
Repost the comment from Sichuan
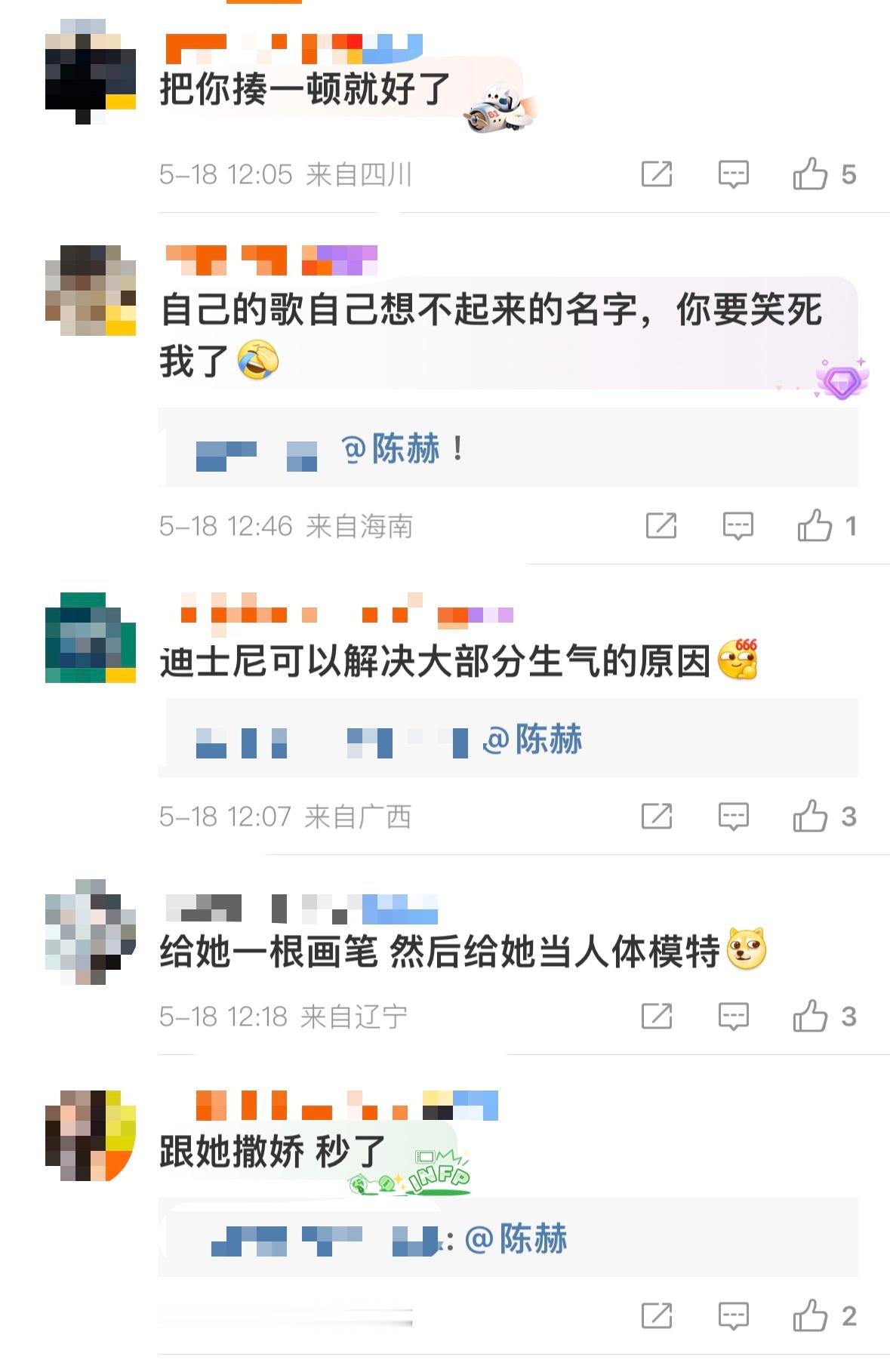pos(656,174)
